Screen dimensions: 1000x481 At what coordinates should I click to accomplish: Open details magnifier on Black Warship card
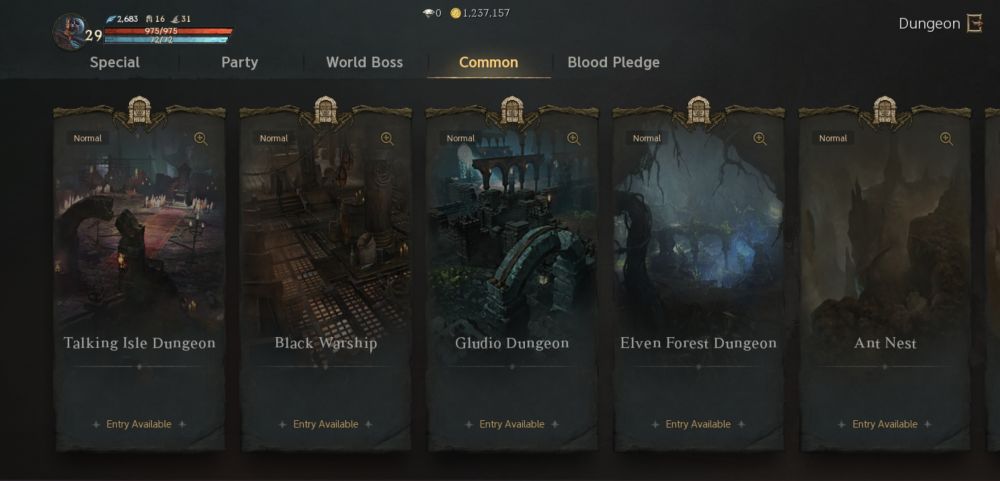387,139
